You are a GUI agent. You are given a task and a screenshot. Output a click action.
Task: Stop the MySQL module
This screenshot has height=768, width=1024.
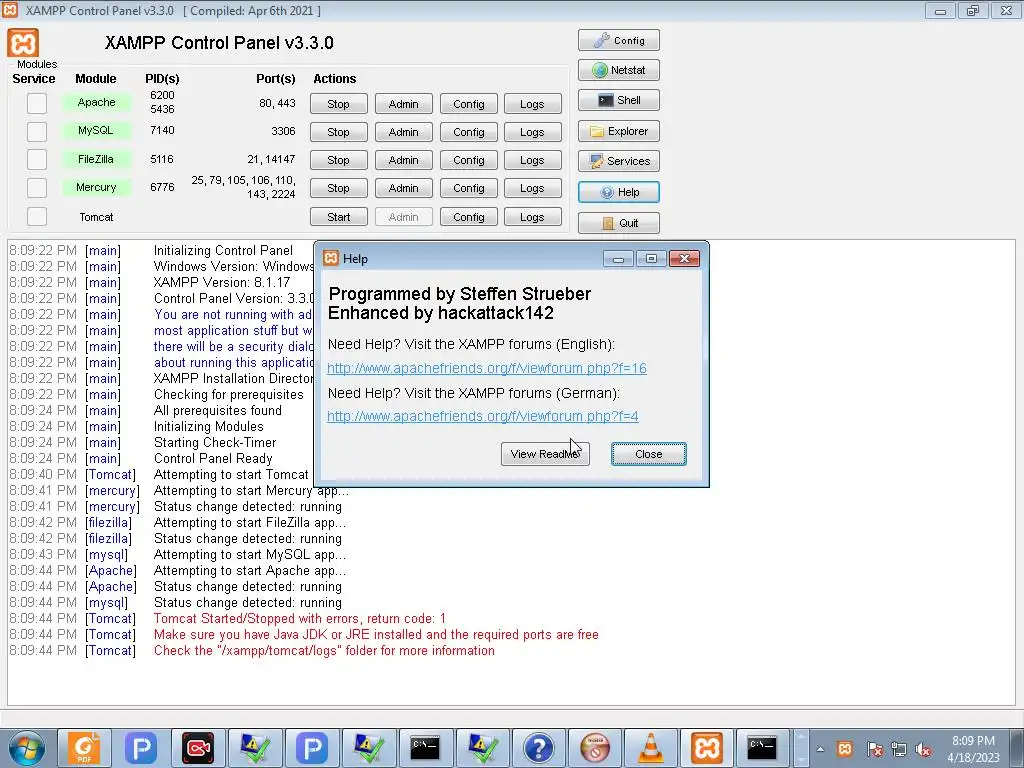point(338,132)
